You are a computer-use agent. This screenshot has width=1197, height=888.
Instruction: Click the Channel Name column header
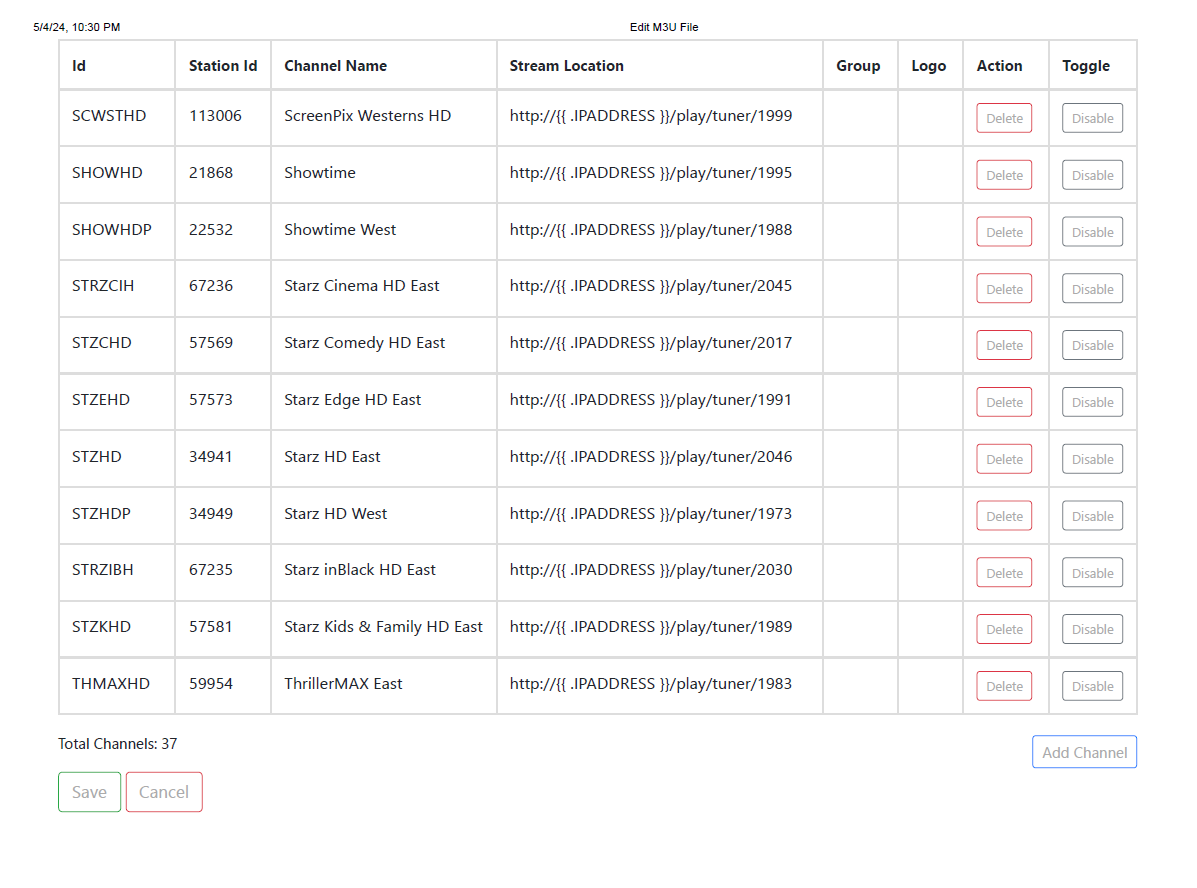(335, 66)
